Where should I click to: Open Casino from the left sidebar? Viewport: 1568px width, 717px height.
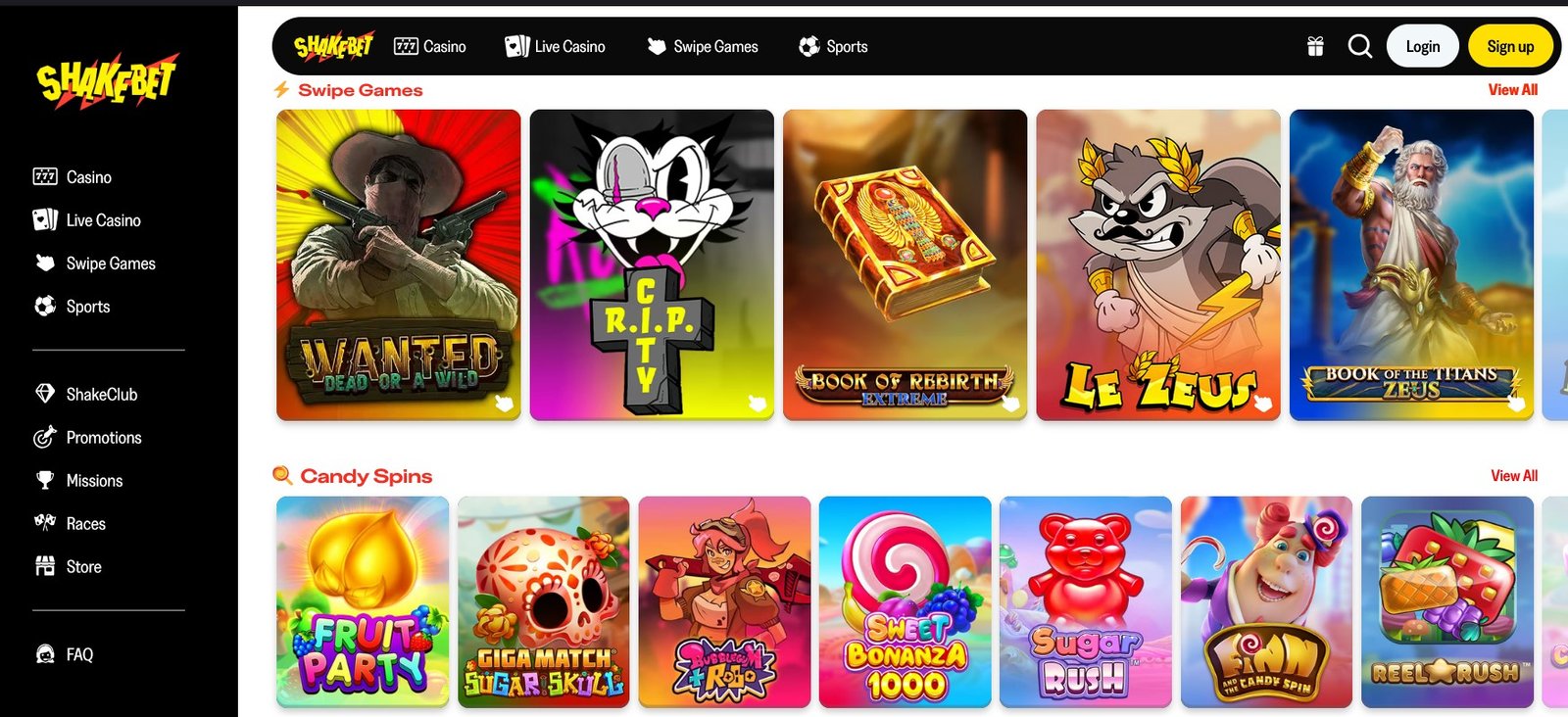point(73,176)
